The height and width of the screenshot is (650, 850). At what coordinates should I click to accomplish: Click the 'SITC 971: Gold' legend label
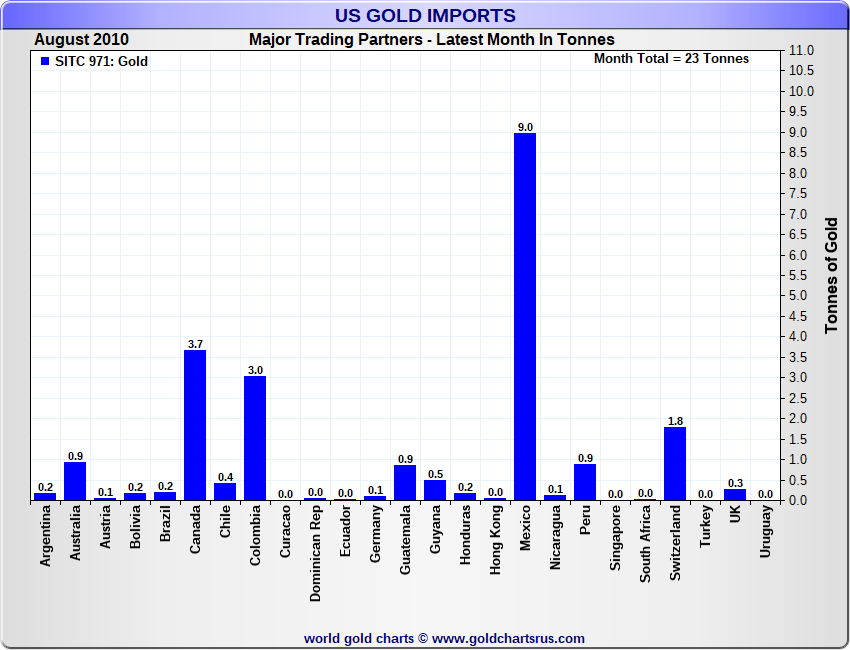101,61
